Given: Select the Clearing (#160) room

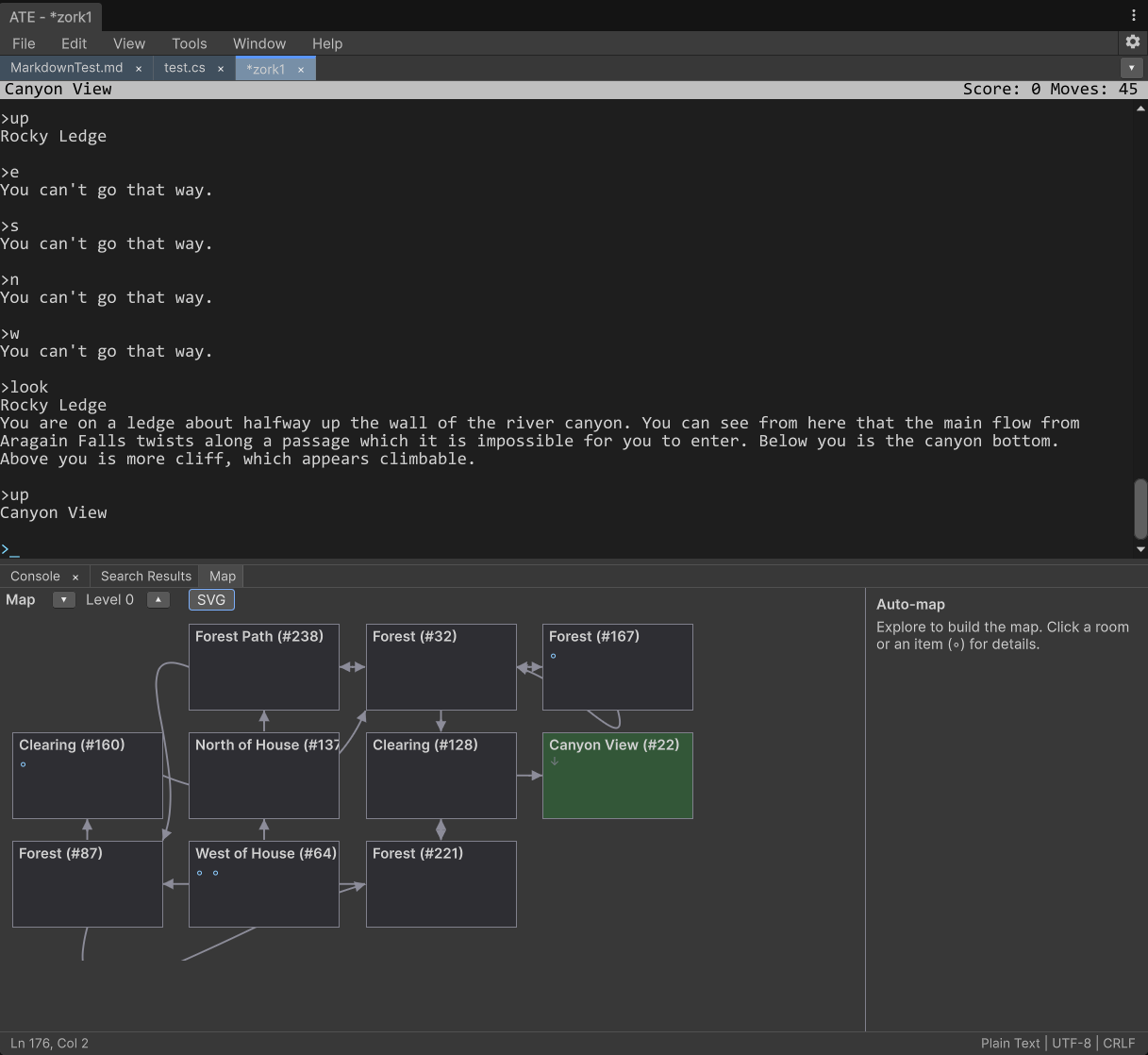Looking at the screenshot, I should point(88,776).
